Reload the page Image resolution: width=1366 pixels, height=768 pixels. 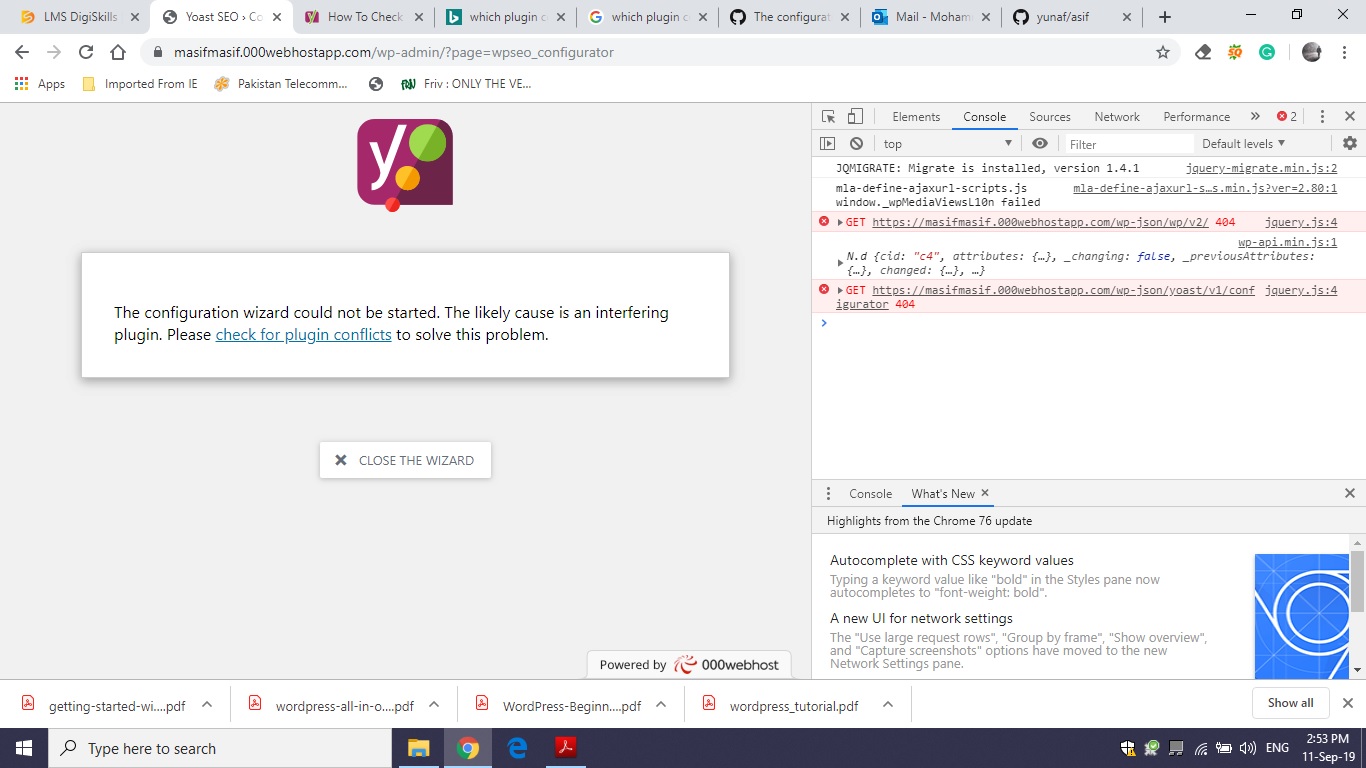pos(86,52)
